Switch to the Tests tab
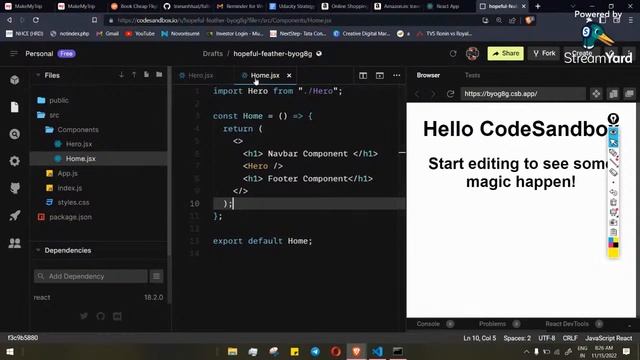Viewport: 640px width, 360px height. click(x=472, y=75)
